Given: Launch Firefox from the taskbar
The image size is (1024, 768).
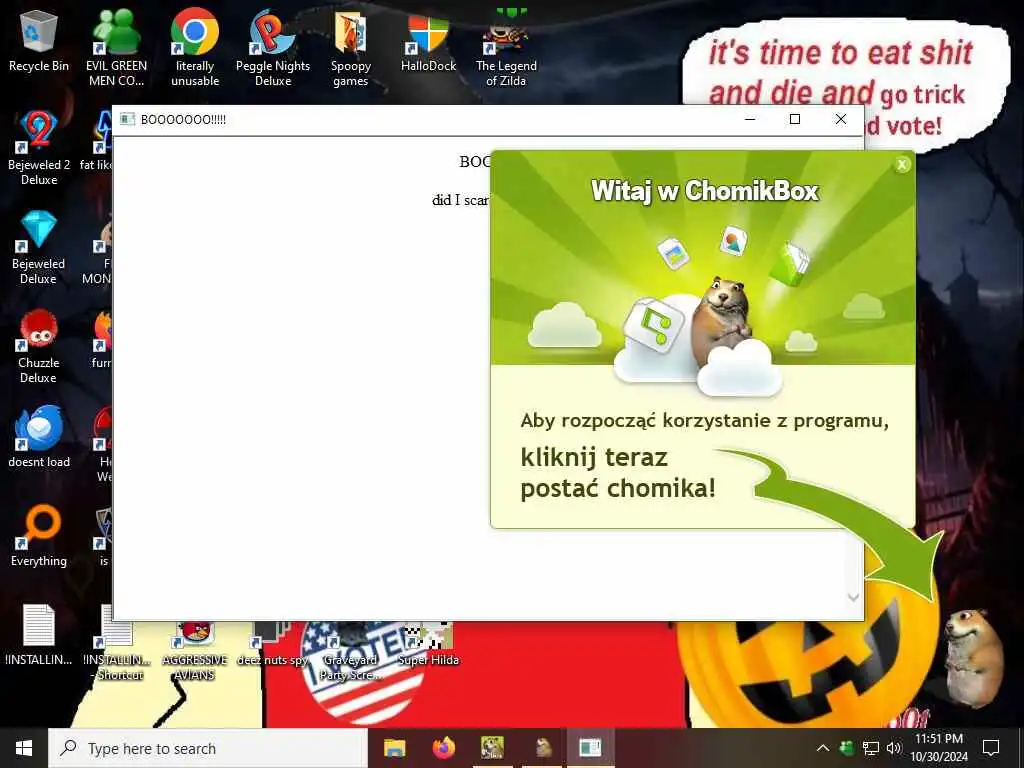Looking at the screenshot, I should [x=443, y=748].
